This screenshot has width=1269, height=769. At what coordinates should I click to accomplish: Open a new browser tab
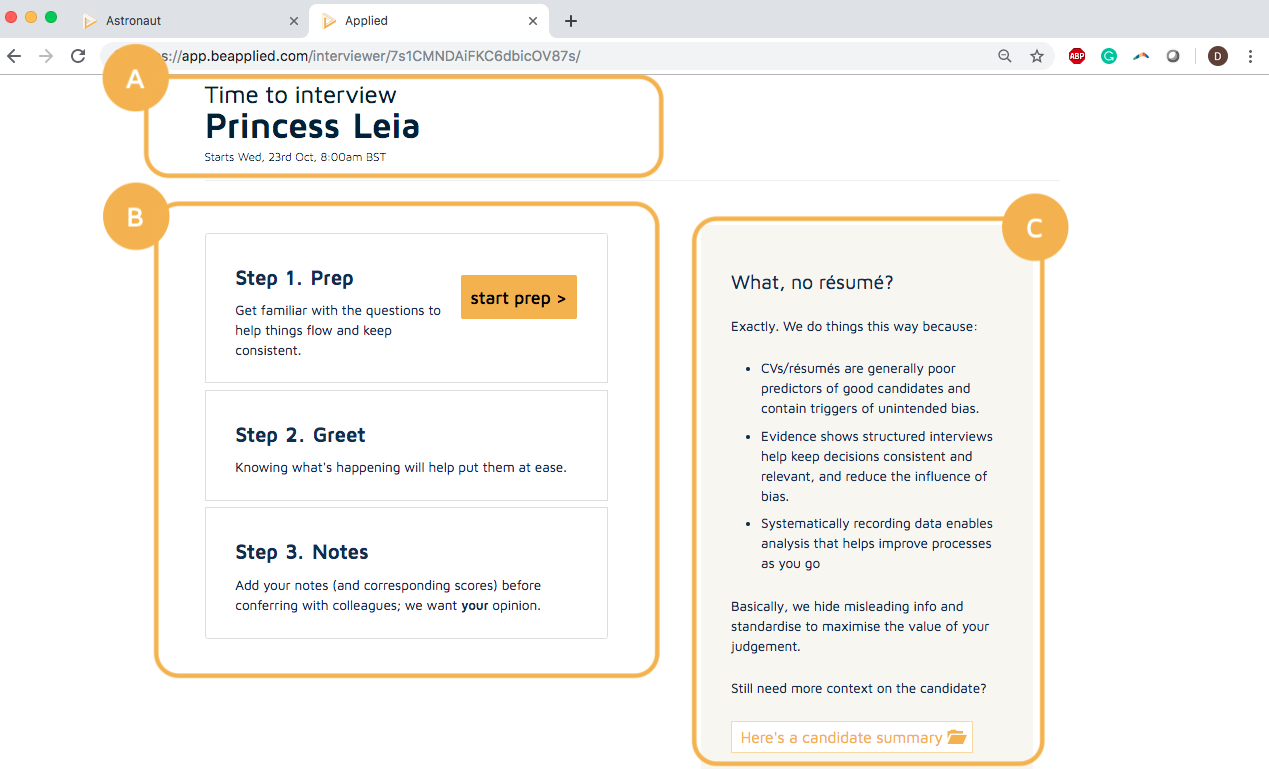(571, 21)
